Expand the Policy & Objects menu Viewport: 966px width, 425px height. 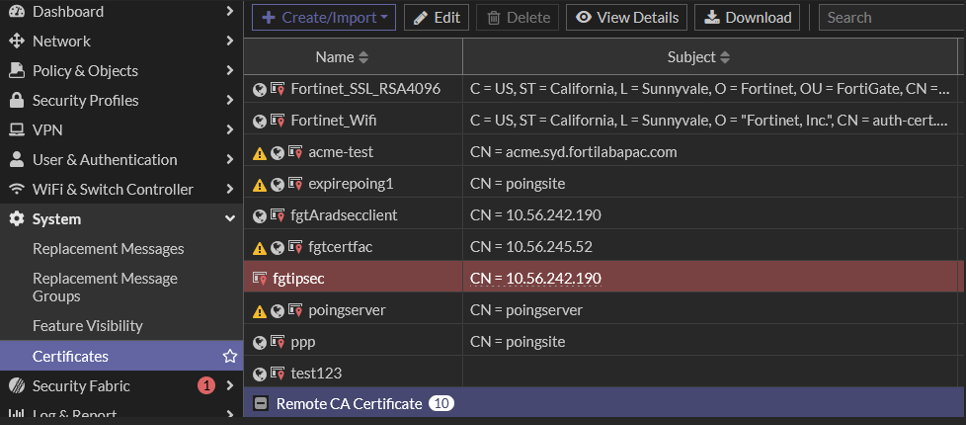point(230,71)
